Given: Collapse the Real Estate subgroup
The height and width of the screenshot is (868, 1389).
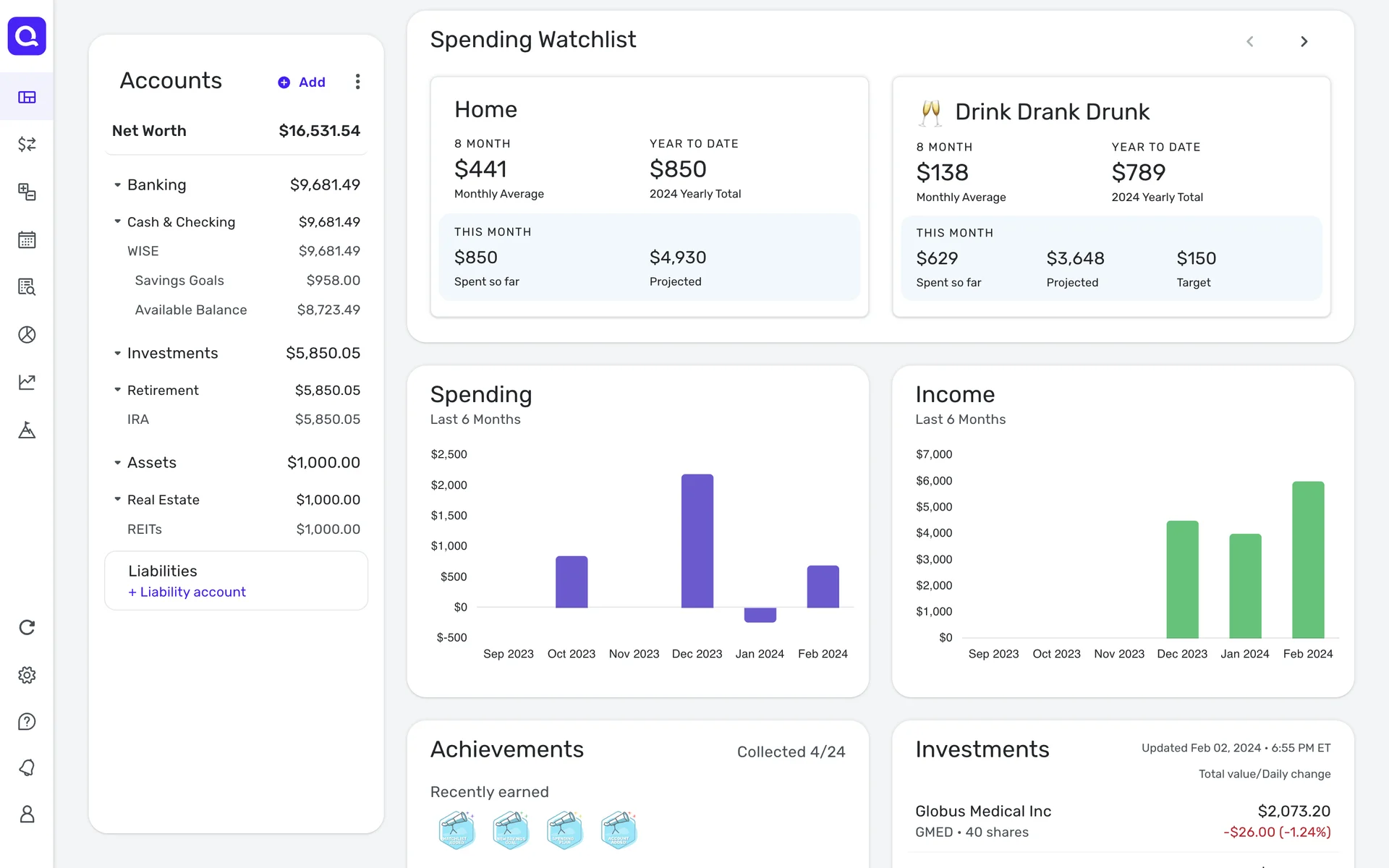Looking at the screenshot, I should point(117,499).
